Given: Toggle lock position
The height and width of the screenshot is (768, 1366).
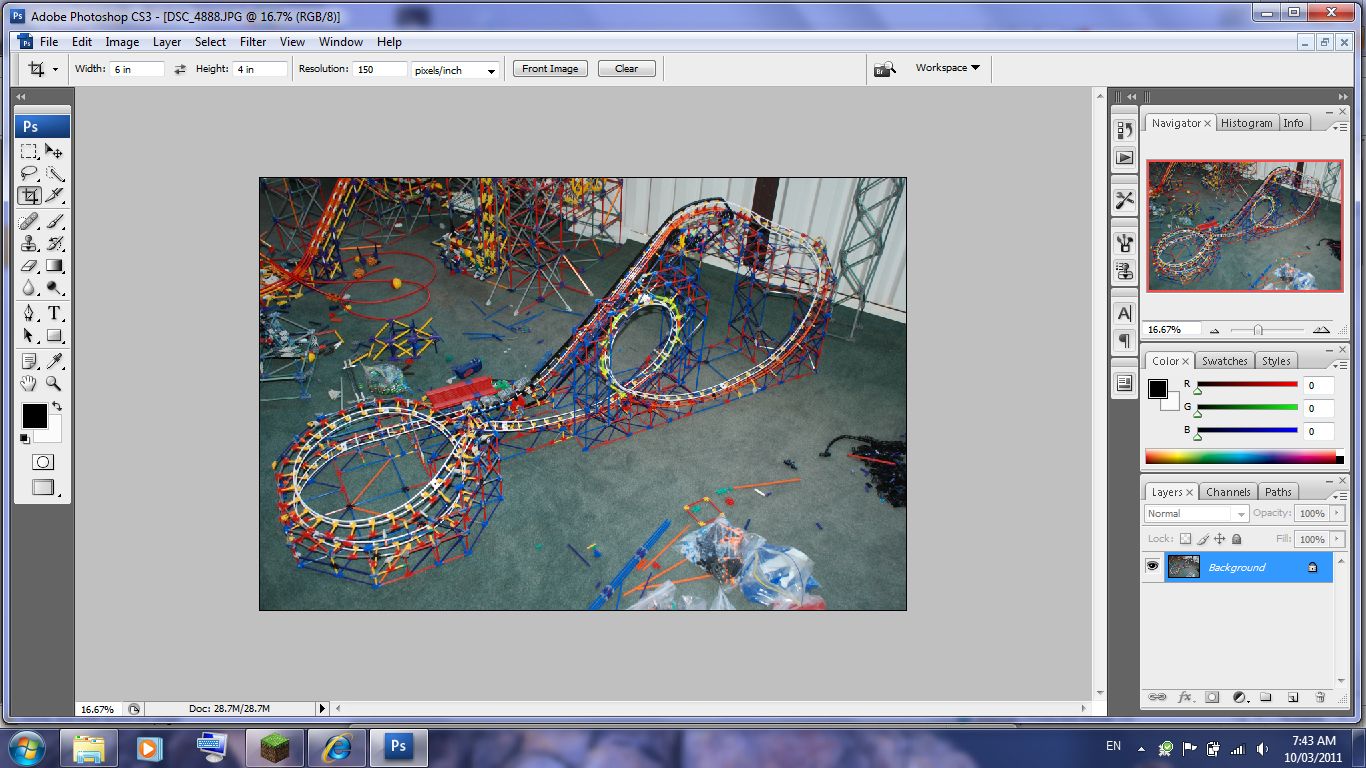Looking at the screenshot, I should [x=1219, y=539].
